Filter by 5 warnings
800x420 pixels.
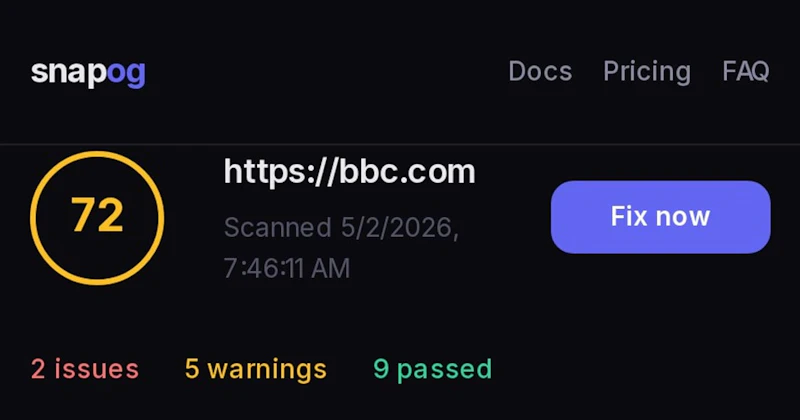[x=256, y=369]
